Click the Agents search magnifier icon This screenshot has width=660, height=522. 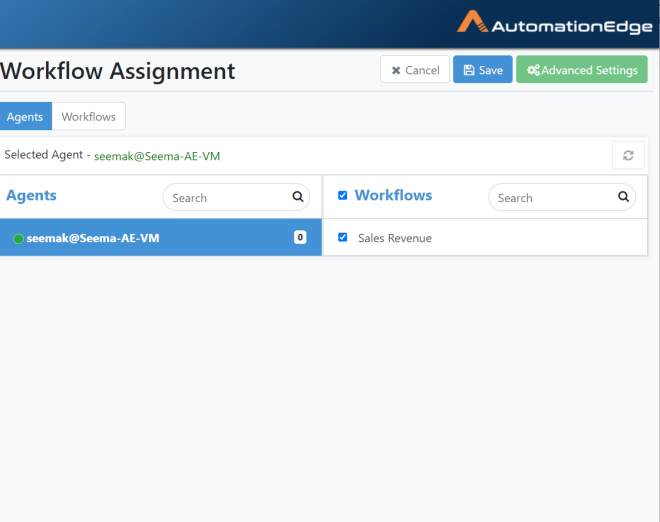[298, 197]
